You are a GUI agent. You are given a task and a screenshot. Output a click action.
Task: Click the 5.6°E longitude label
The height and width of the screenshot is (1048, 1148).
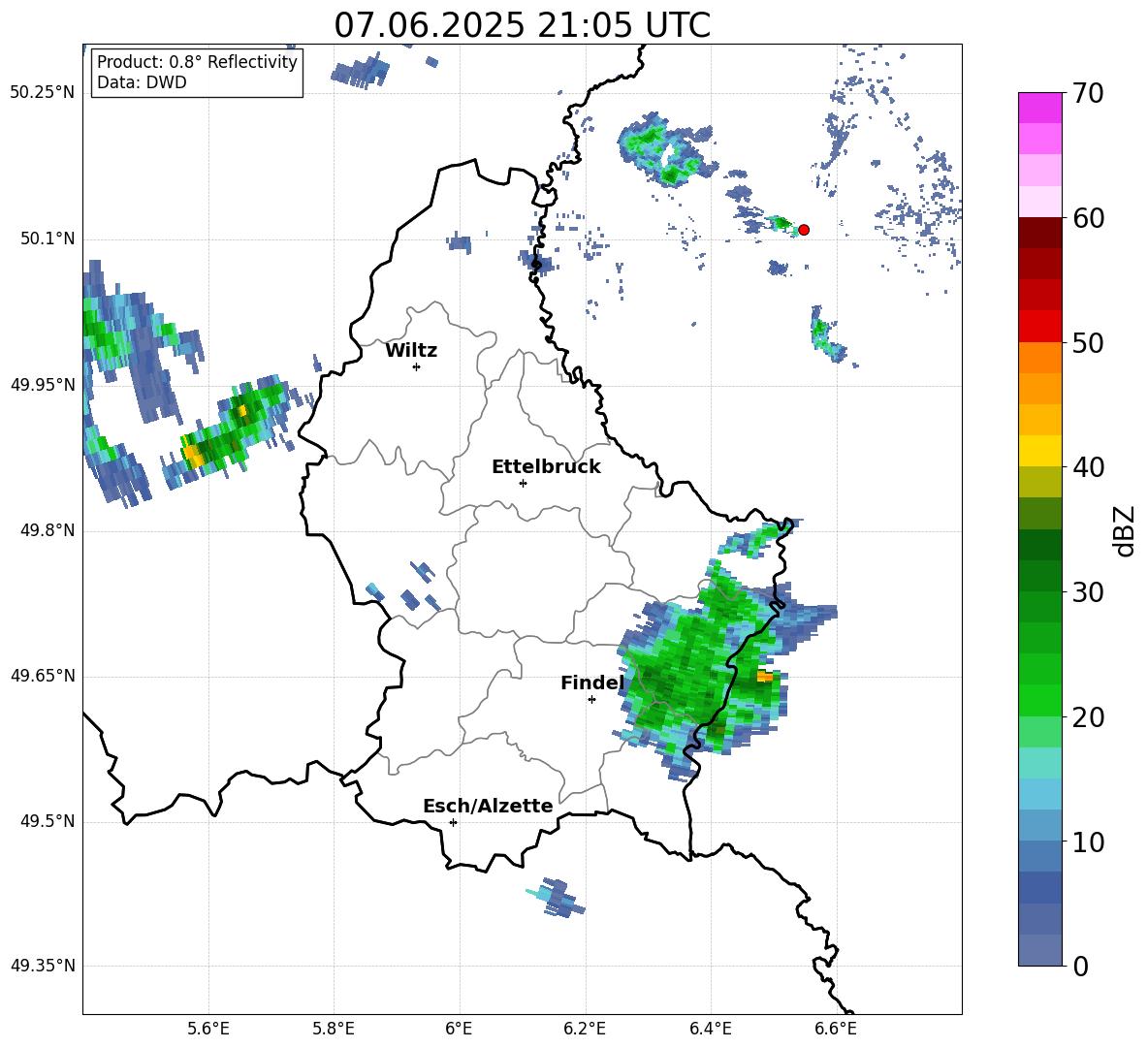point(208,1029)
